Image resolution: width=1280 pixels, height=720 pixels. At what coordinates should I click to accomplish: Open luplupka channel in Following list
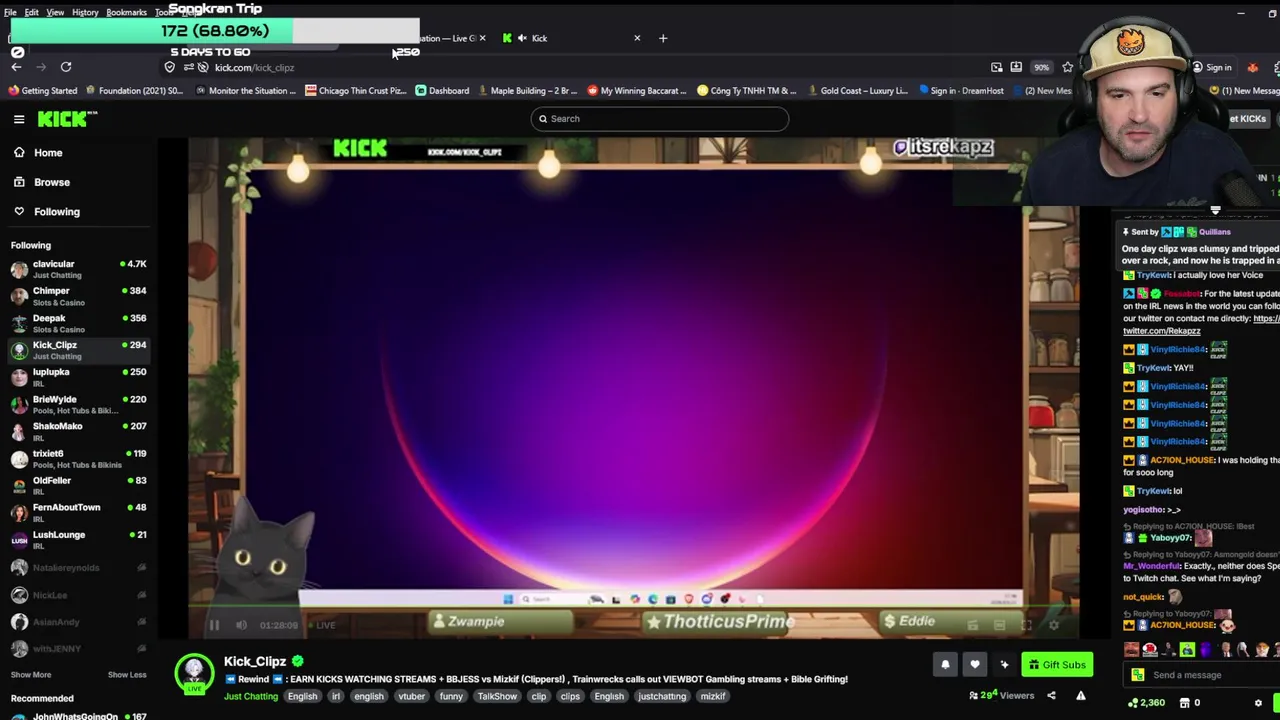78,377
